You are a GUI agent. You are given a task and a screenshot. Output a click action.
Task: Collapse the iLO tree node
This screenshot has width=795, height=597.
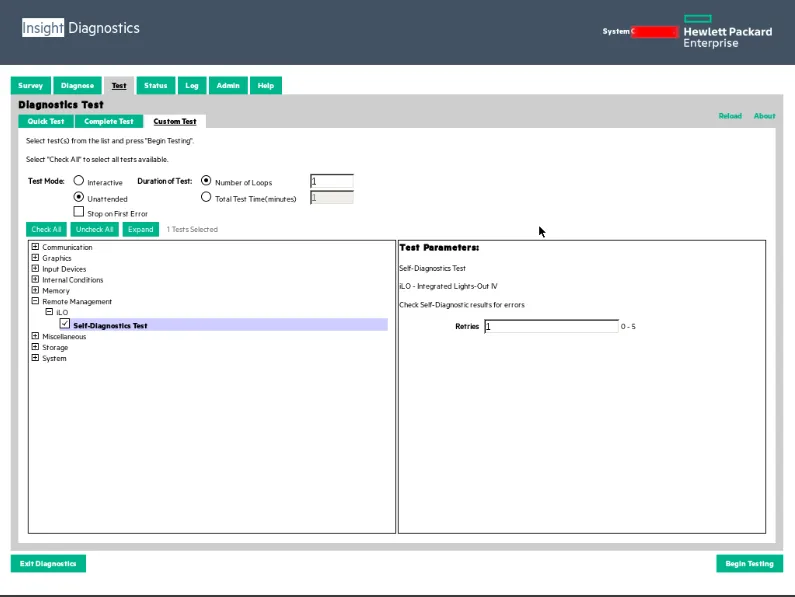pyautogui.click(x=49, y=311)
